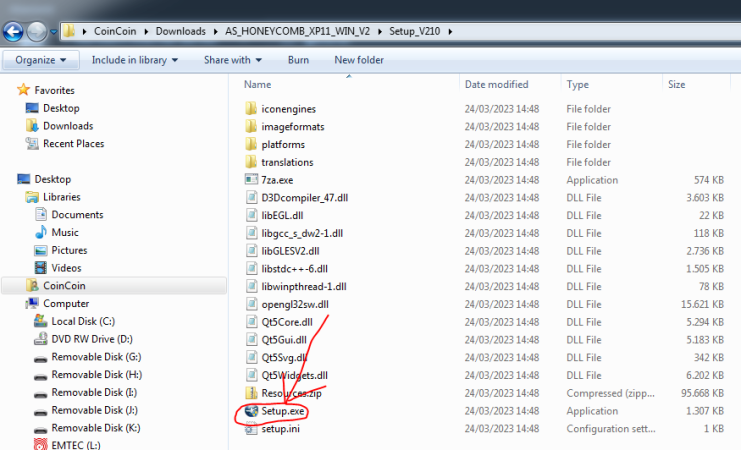Expand the breadcrumb arrow after Downloads
Viewport: 741px width, 450px height.
[x=215, y=32]
